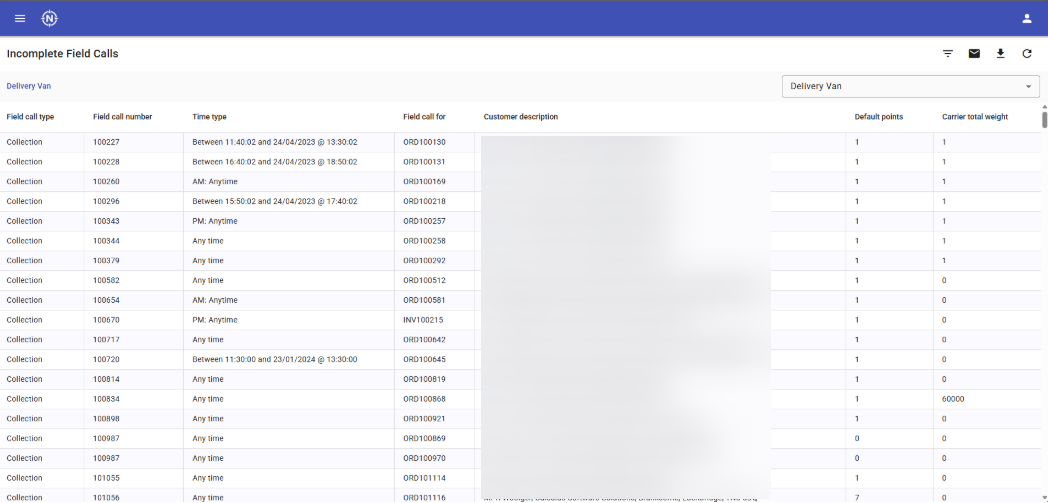Sort by Field call number column

point(122,117)
